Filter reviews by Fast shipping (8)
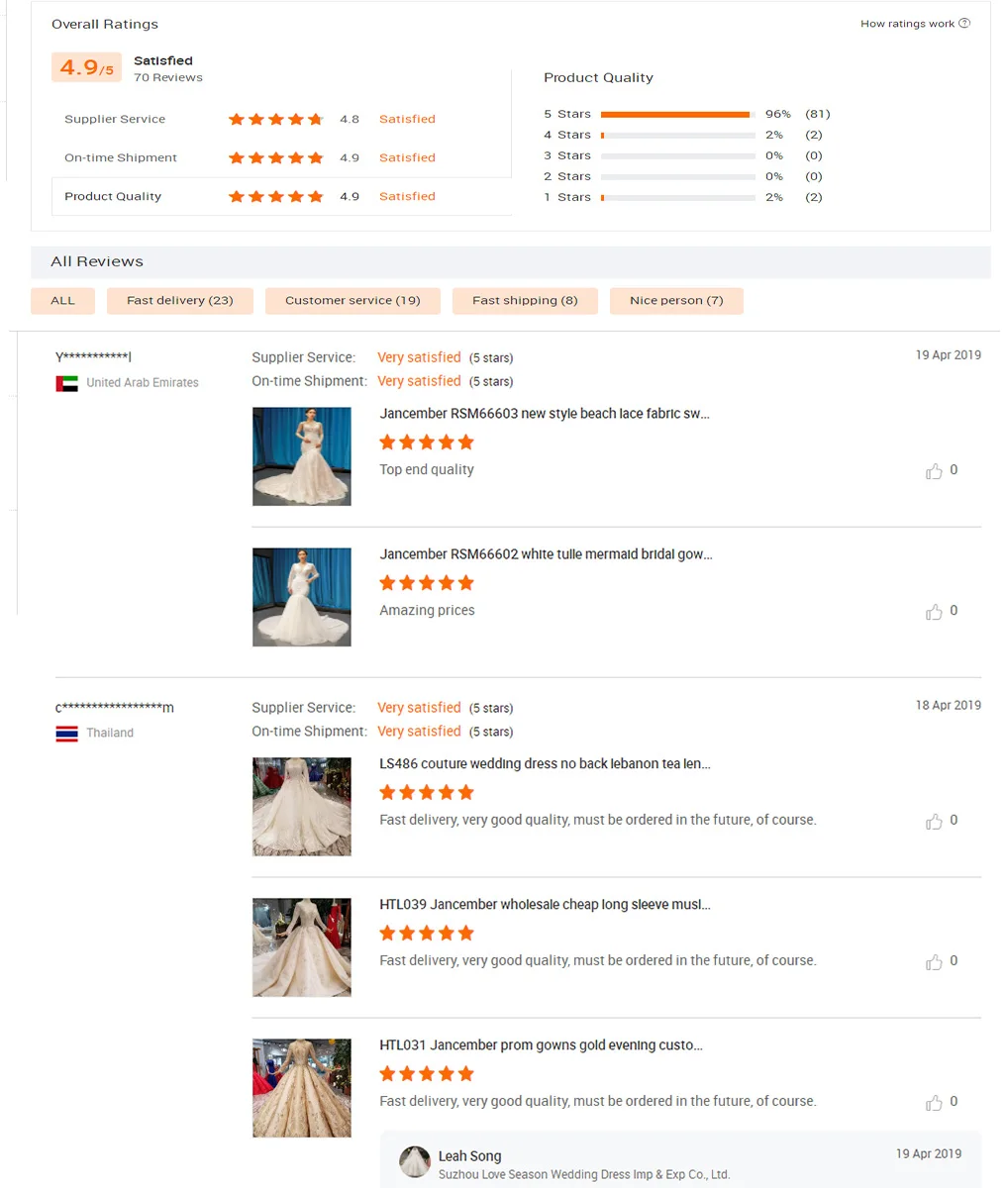 click(x=525, y=301)
